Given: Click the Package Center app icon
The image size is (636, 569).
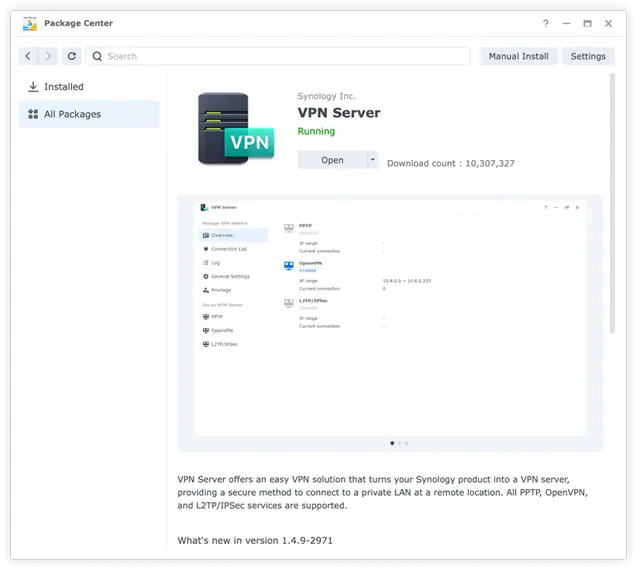Looking at the screenshot, I should coord(29,23).
